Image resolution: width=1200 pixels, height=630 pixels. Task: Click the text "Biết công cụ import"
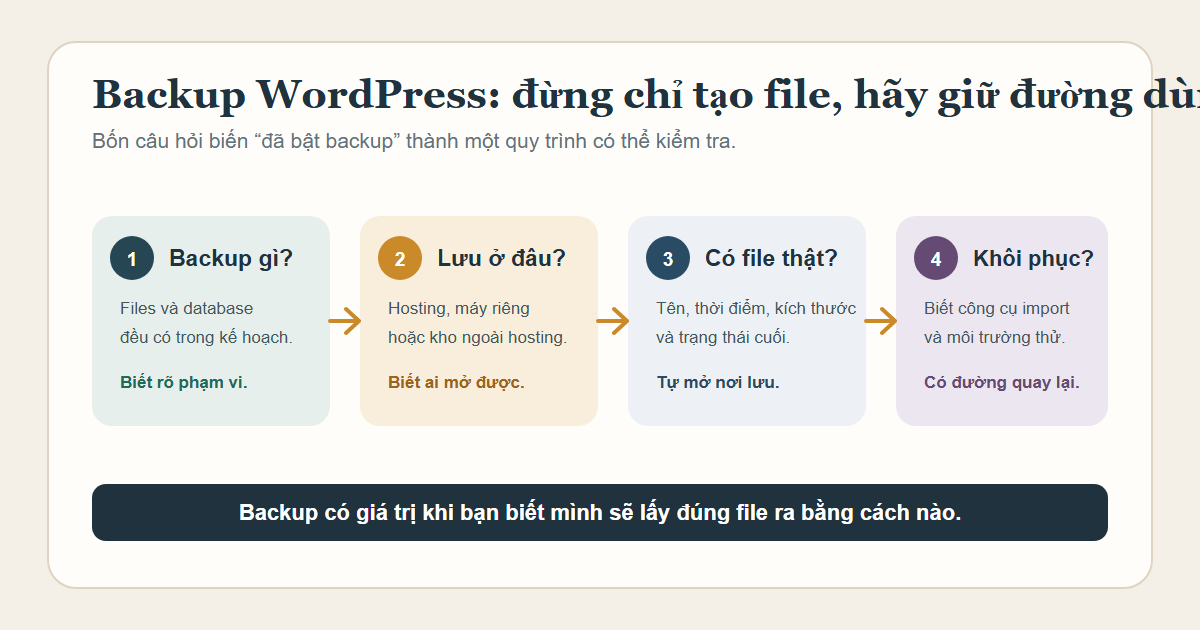click(x=996, y=308)
